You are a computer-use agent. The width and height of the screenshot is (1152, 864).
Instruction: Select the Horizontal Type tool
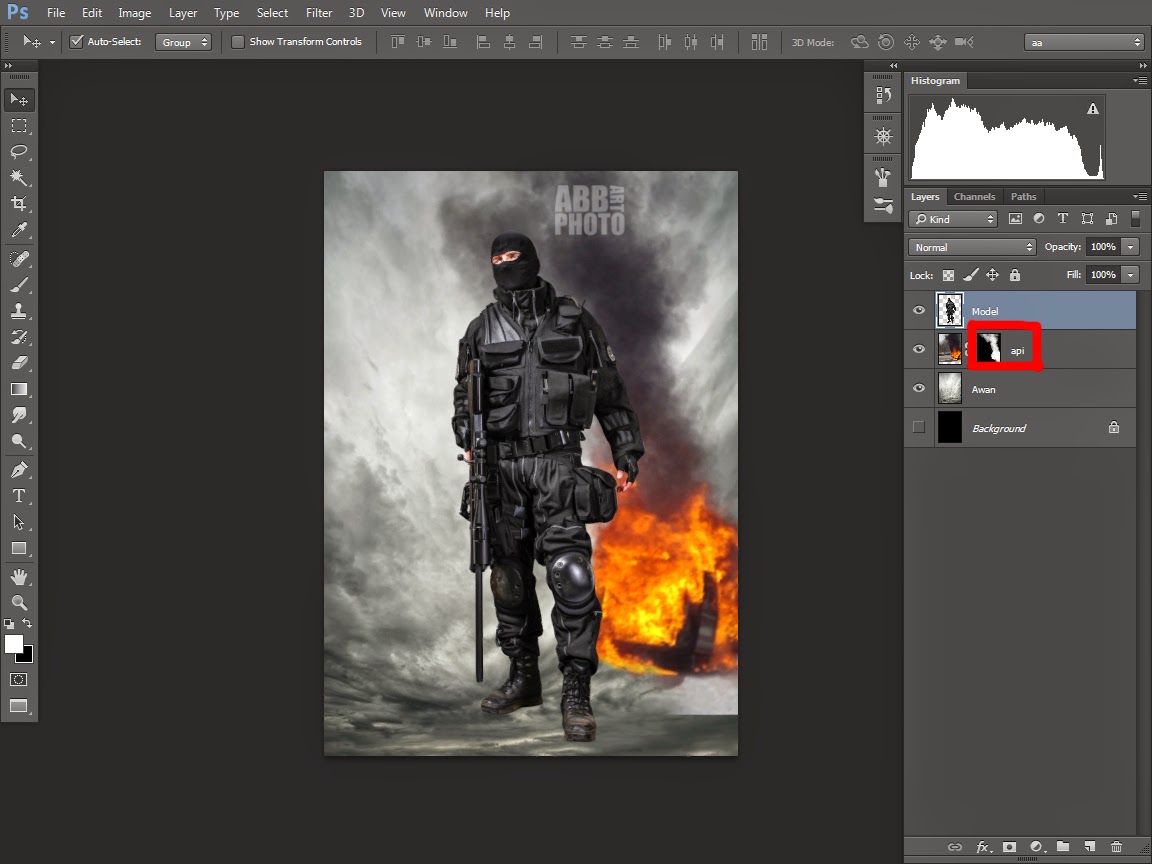18,496
